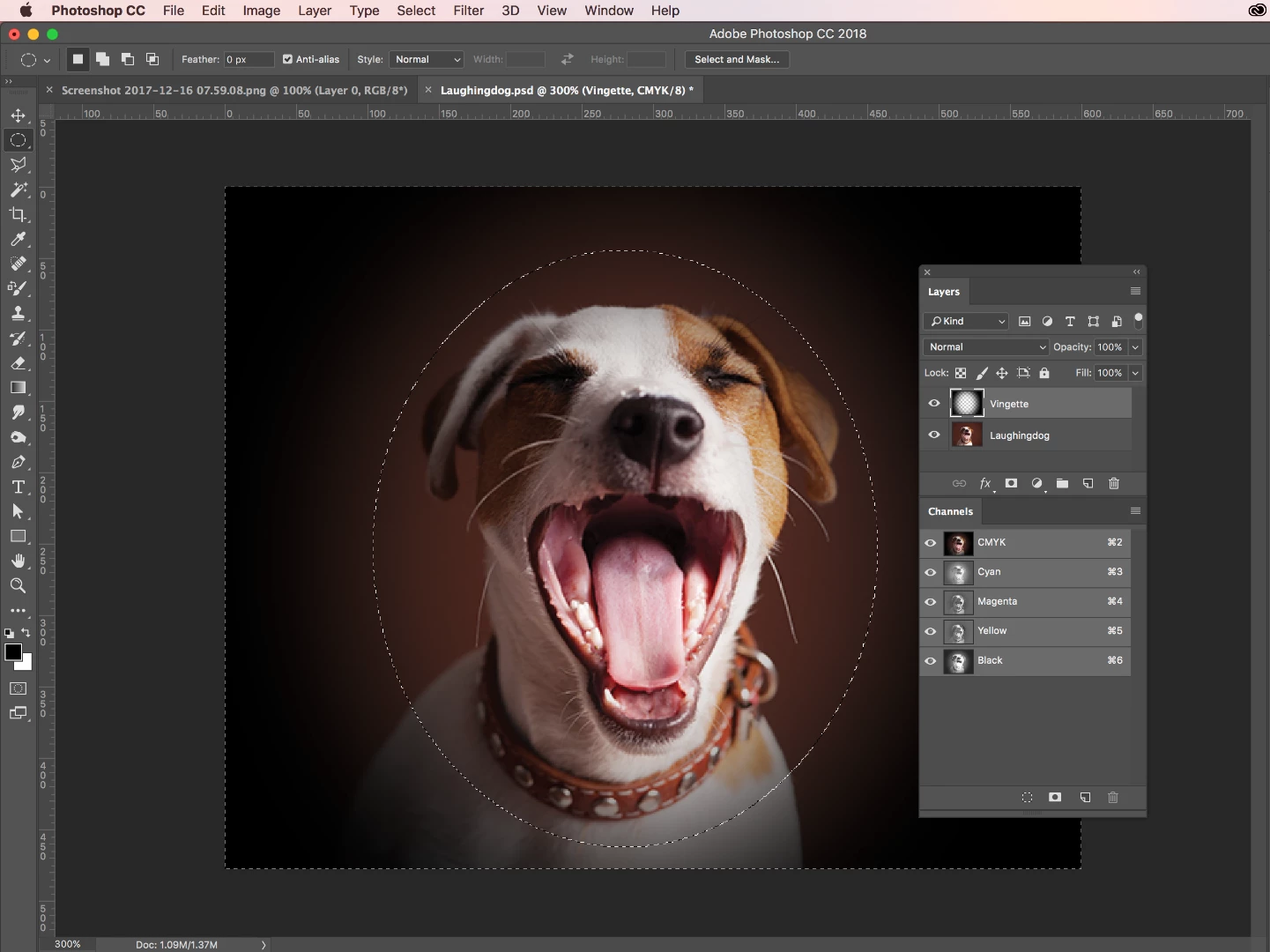Open the layer blend mode dropdown
This screenshot has width=1270, height=952.
click(x=986, y=347)
